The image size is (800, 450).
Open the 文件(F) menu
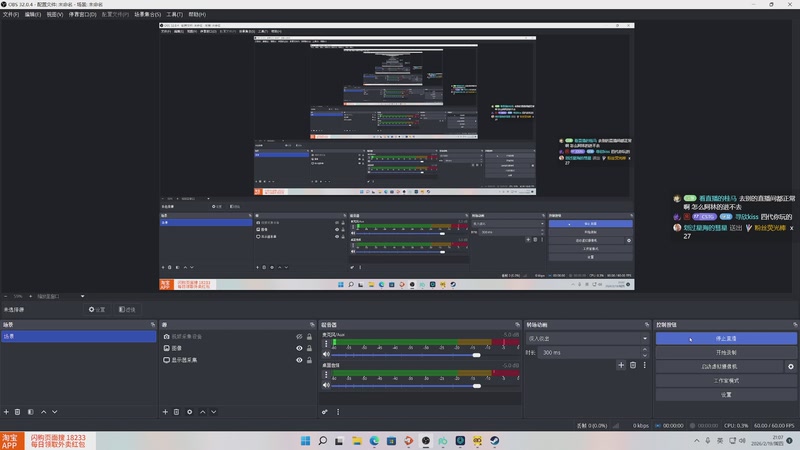pos(11,14)
